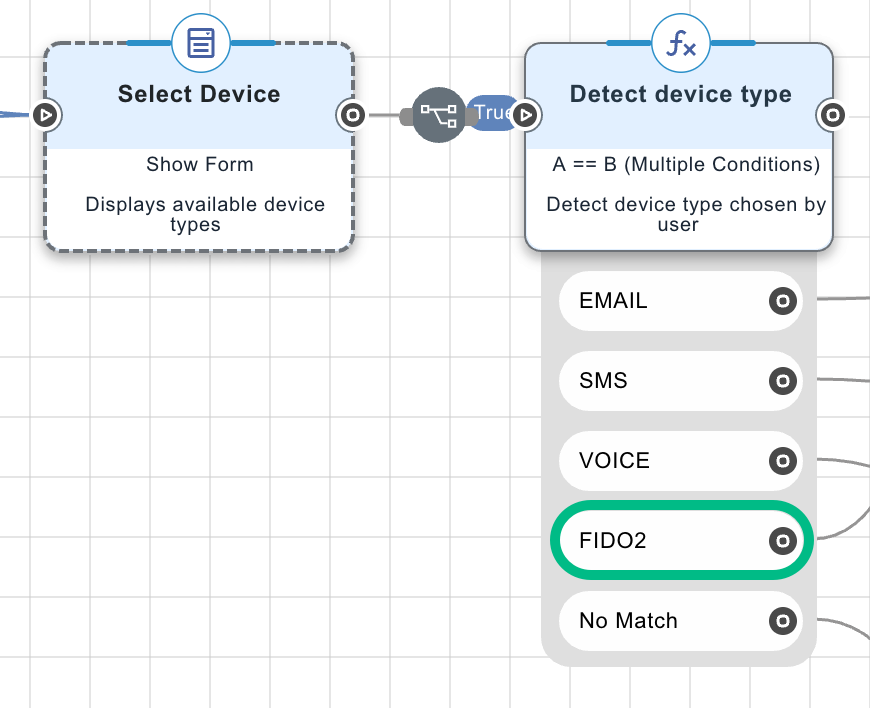Click the fx function icon on Detect device type
Screen dimensions: 870x708
(x=680, y=43)
